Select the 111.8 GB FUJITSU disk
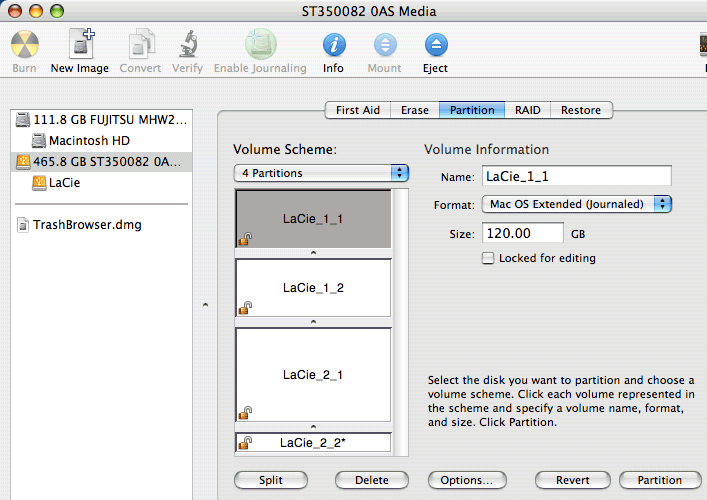The width and height of the screenshot is (707, 500). coord(101,120)
